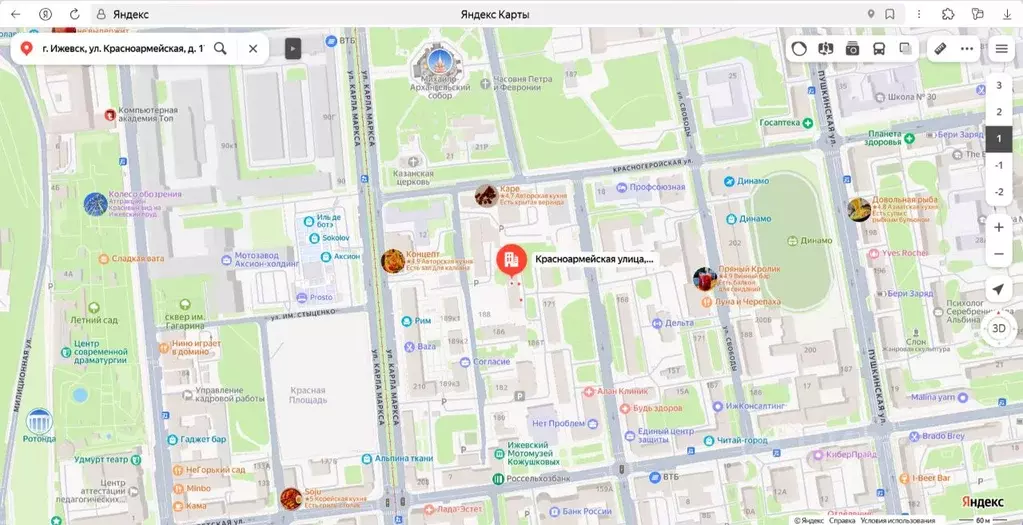Click the Красная Площадь label
Image resolution: width=1023 pixels, height=525 pixels.
coord(307,395)
